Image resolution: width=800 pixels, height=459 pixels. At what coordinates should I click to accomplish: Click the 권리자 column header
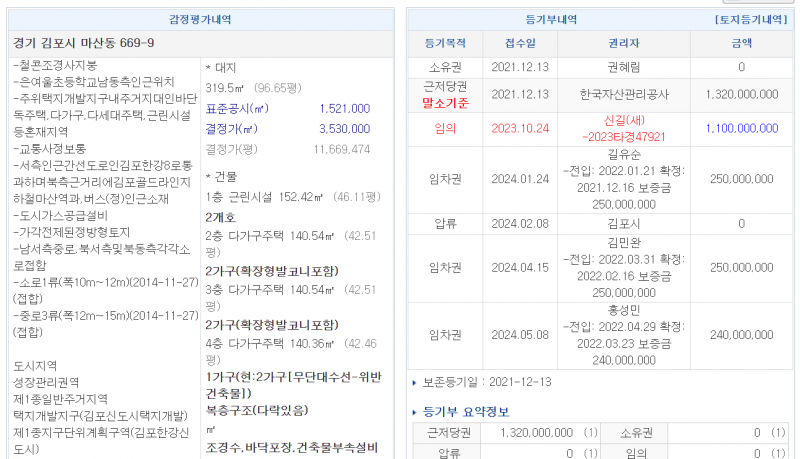[625, 44]
